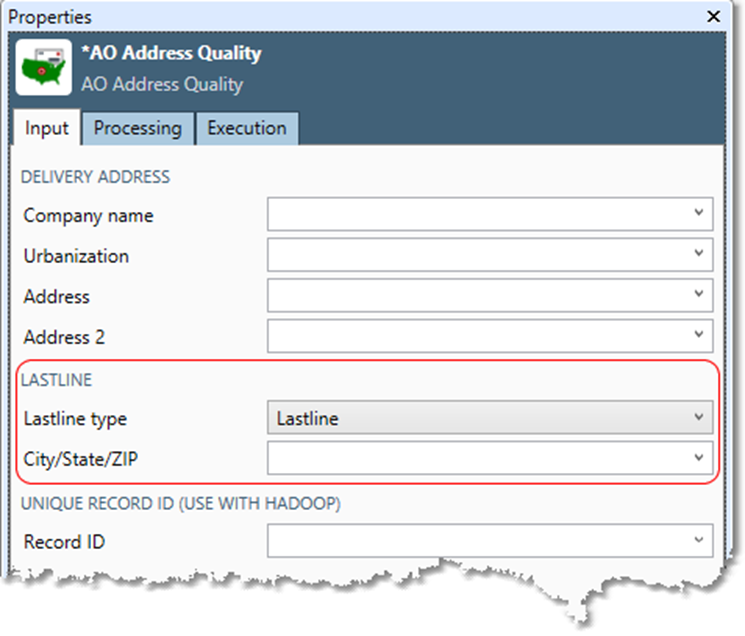Click the bold *AO Address Quality title
745x636 pixels.
point(170,54)
